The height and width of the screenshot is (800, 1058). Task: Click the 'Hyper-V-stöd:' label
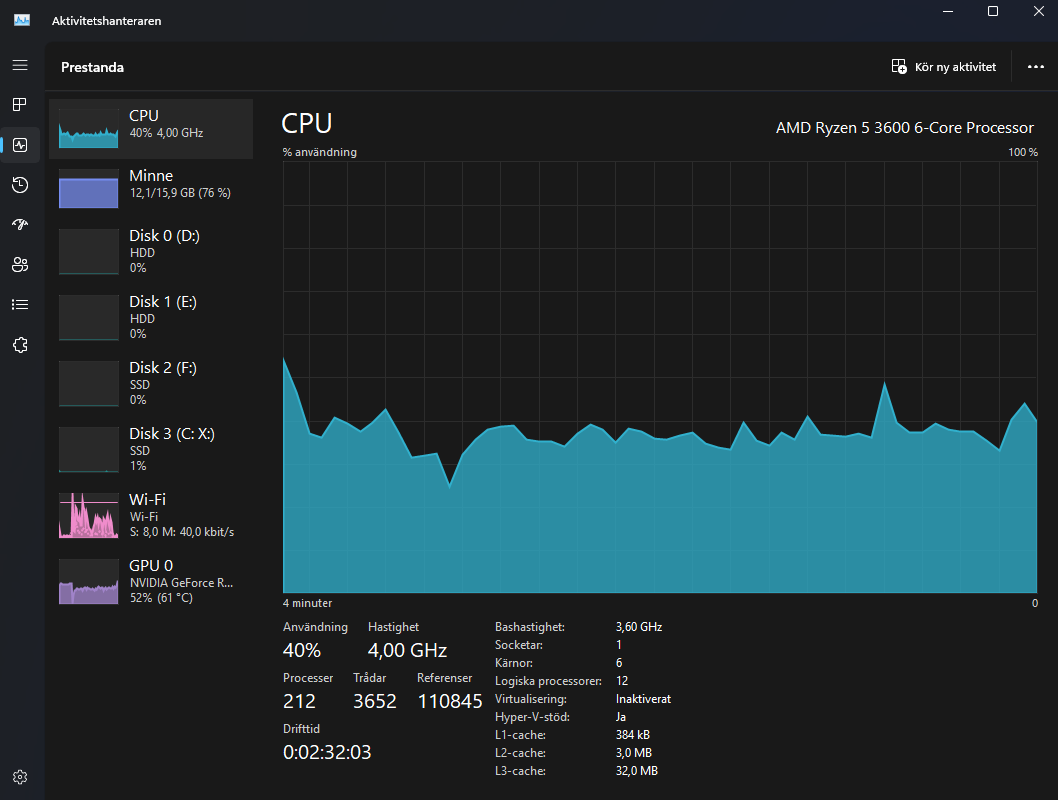[x=532, y=717]
